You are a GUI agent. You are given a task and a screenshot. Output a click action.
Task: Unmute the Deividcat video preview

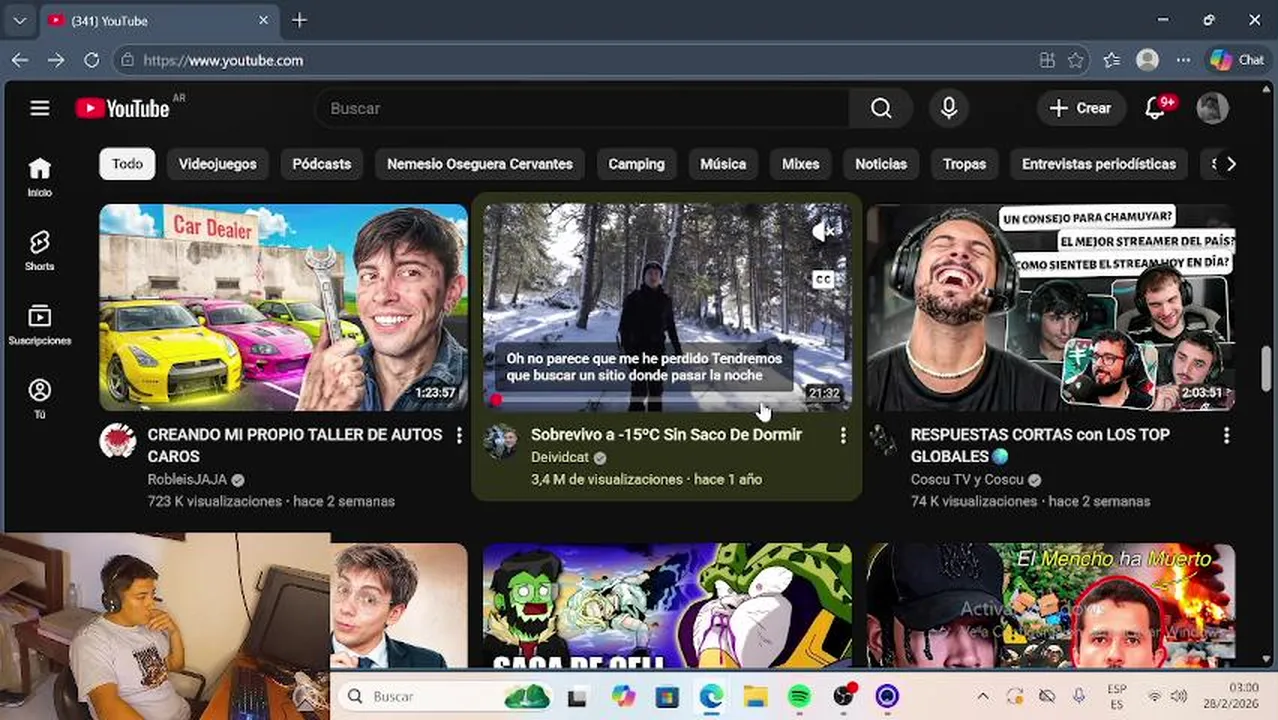824,231
